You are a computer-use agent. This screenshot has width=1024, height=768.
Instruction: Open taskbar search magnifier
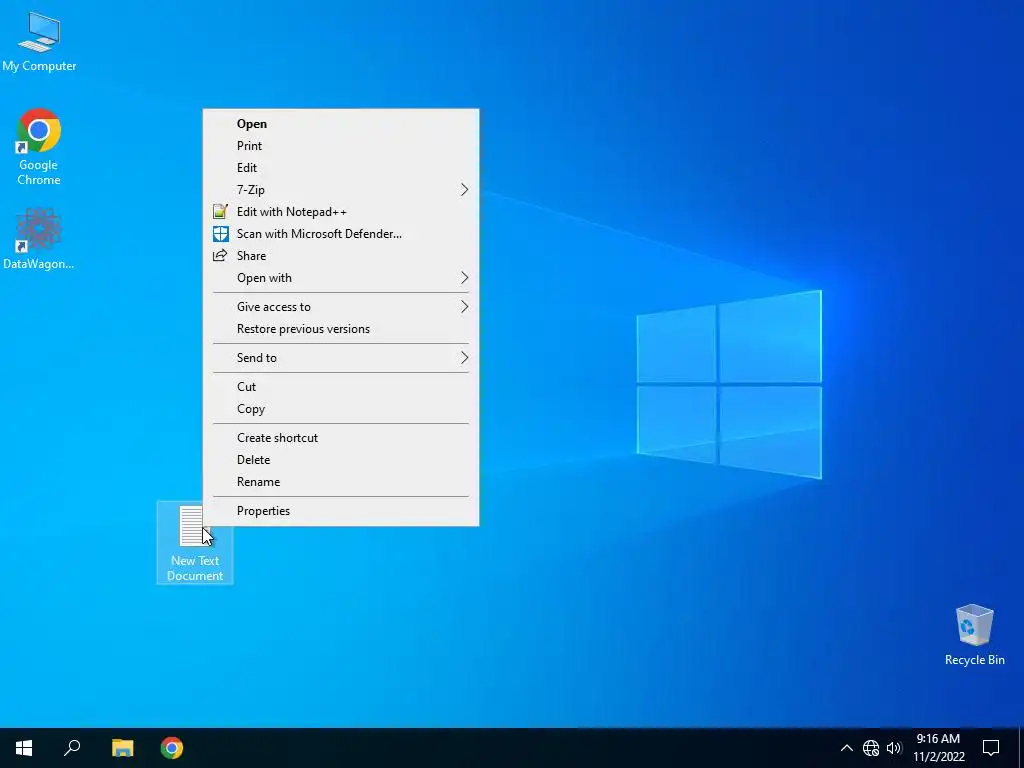tap(72, 748)
